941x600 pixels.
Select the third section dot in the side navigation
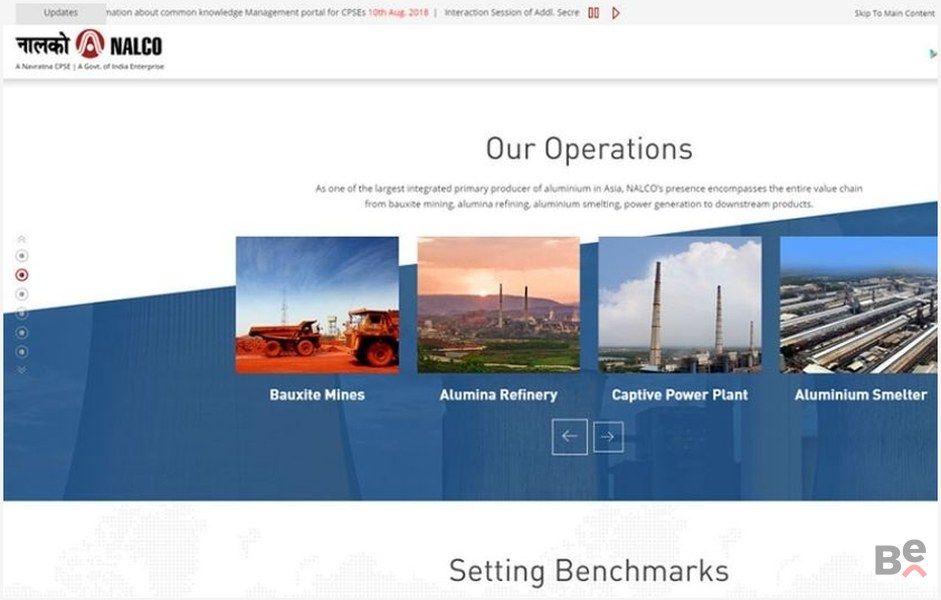(22, 294)
